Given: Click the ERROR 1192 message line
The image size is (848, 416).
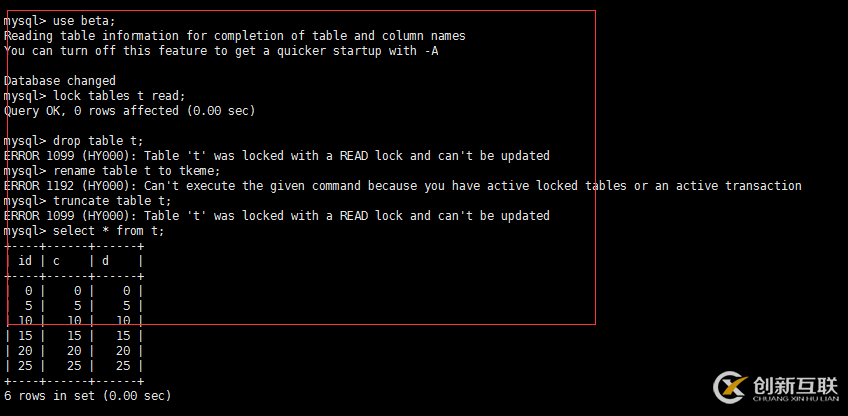Looking at the screenshot, I should point(402,185).
